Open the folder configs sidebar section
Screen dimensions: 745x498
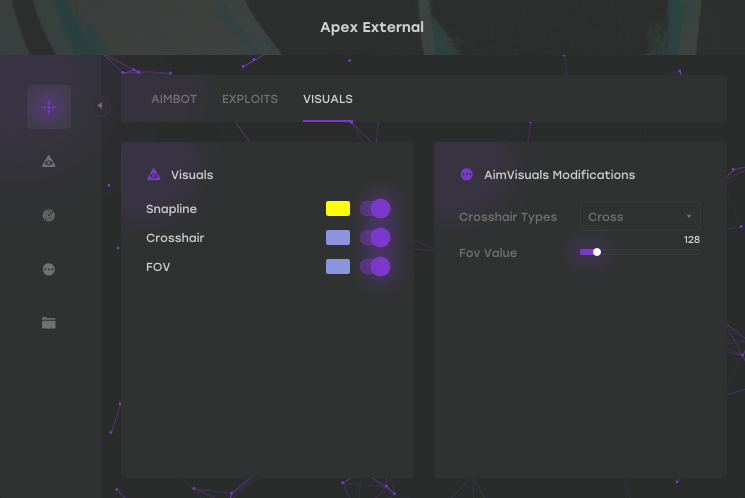coord(48,323)
